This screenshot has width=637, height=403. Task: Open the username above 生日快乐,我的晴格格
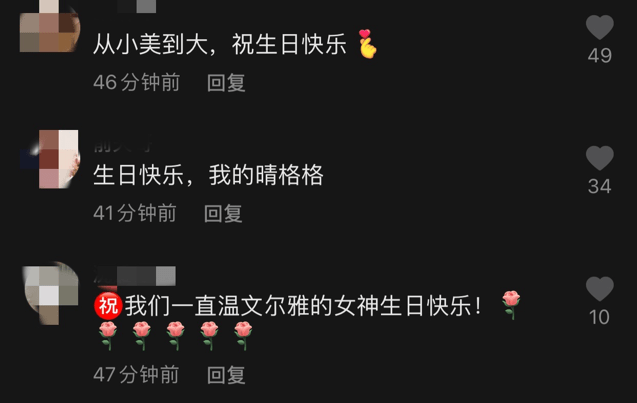coord(123,145)
